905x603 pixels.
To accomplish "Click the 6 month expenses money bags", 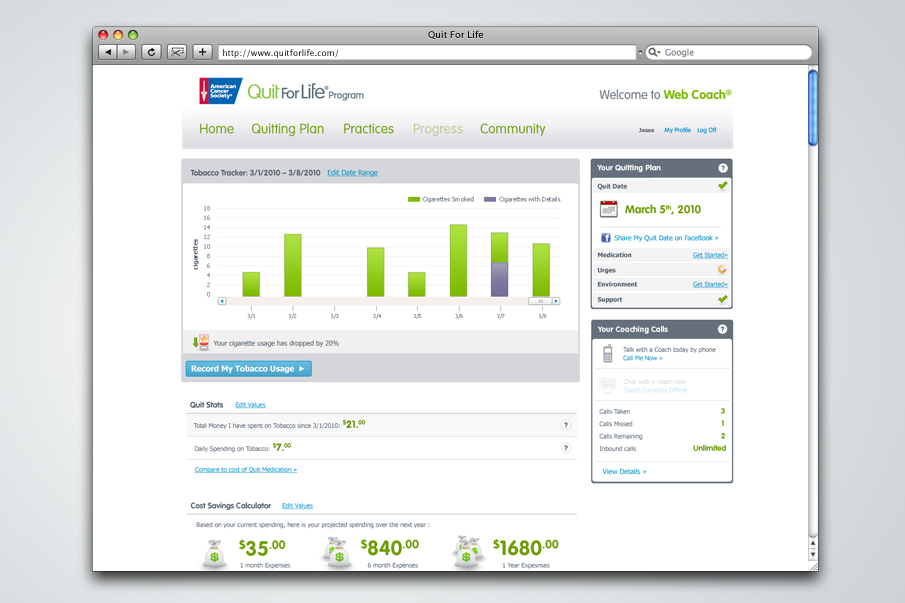I will pyautogui.click(x=336, y=553).
